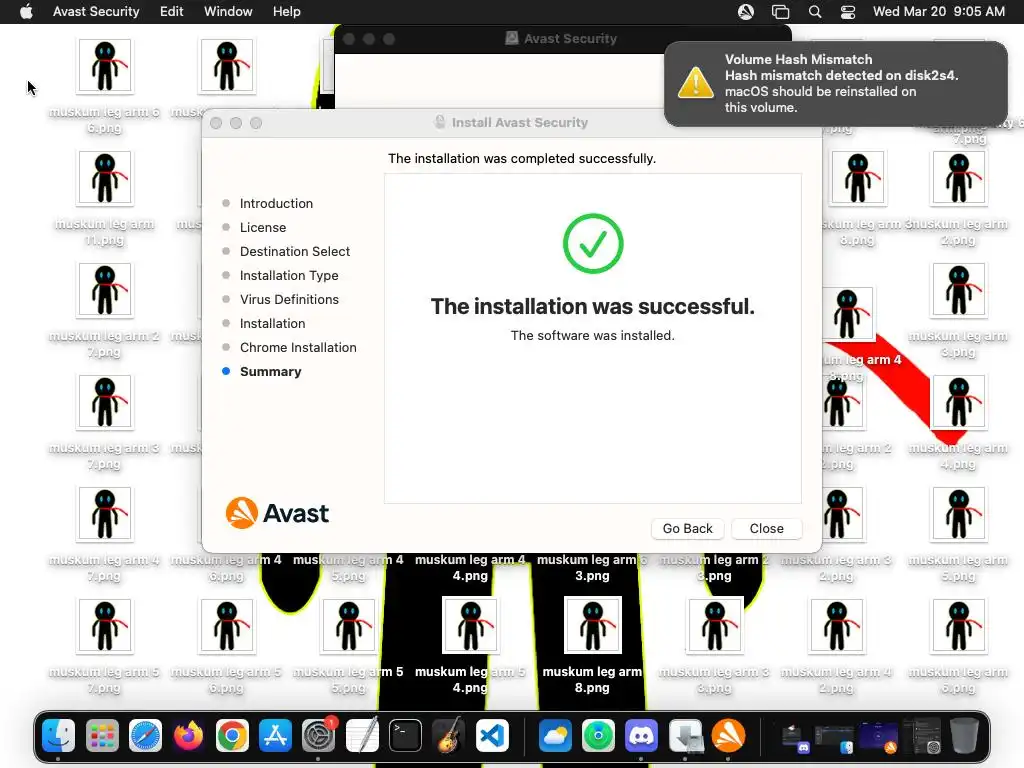The height and width of the screenshot is (768, 1024).
Task: Select the Chrome Installation step
Action: point(298,347)
